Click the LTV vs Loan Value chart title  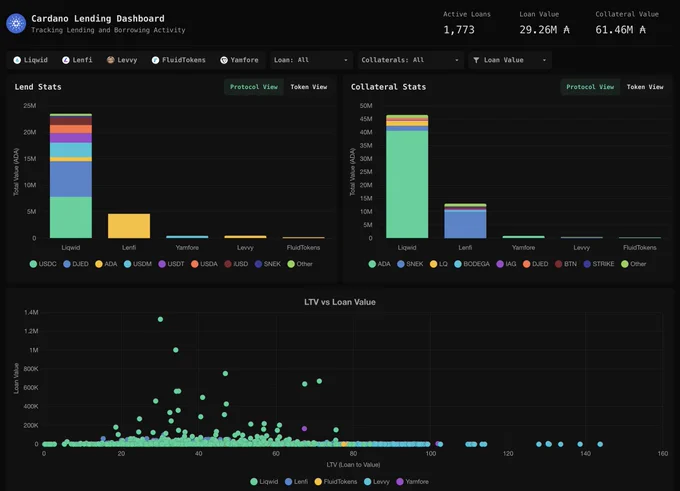340,302
